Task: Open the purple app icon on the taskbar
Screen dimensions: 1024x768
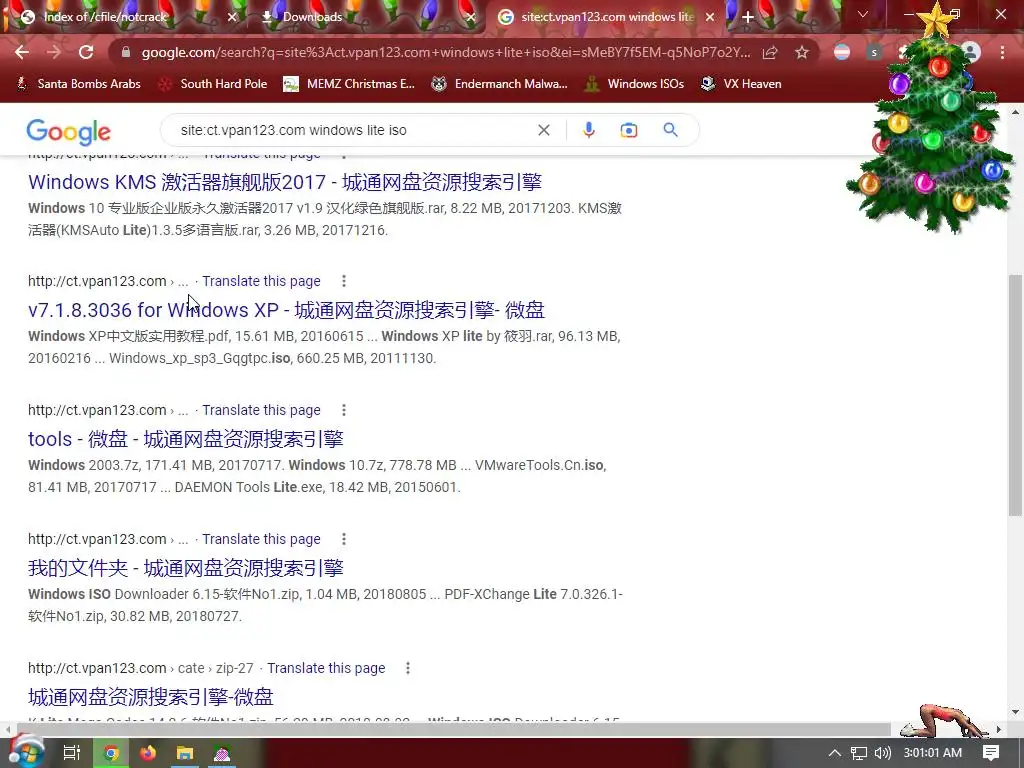Action: click(x=222, y=753)
